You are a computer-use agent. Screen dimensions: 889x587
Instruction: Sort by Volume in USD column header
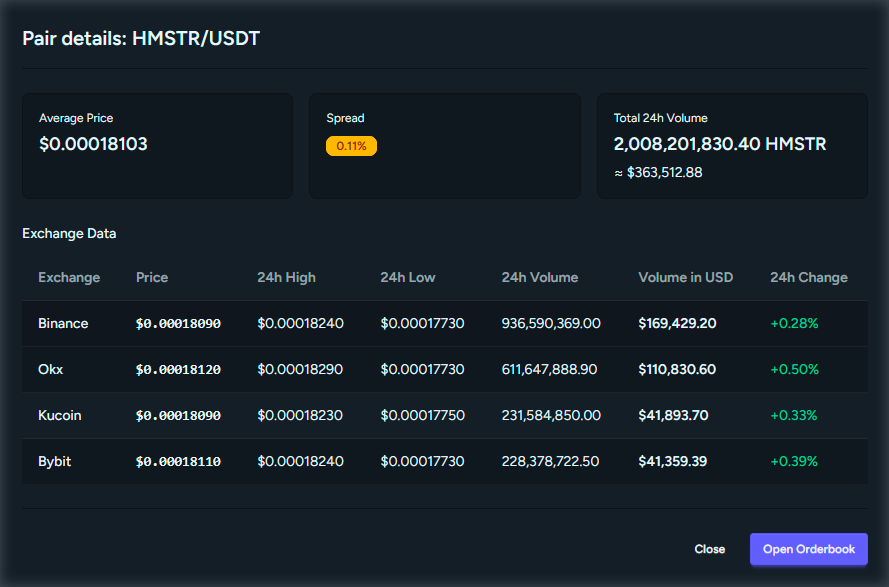click(686, 277)
